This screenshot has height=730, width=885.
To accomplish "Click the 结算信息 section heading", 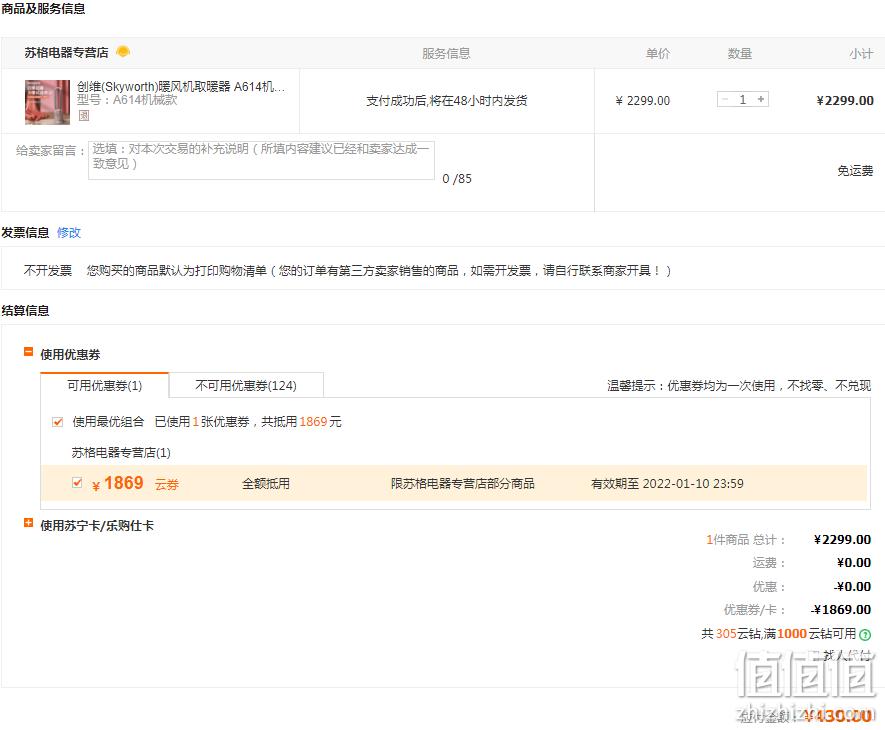I will pyautogui.click(x=25, y=311).
